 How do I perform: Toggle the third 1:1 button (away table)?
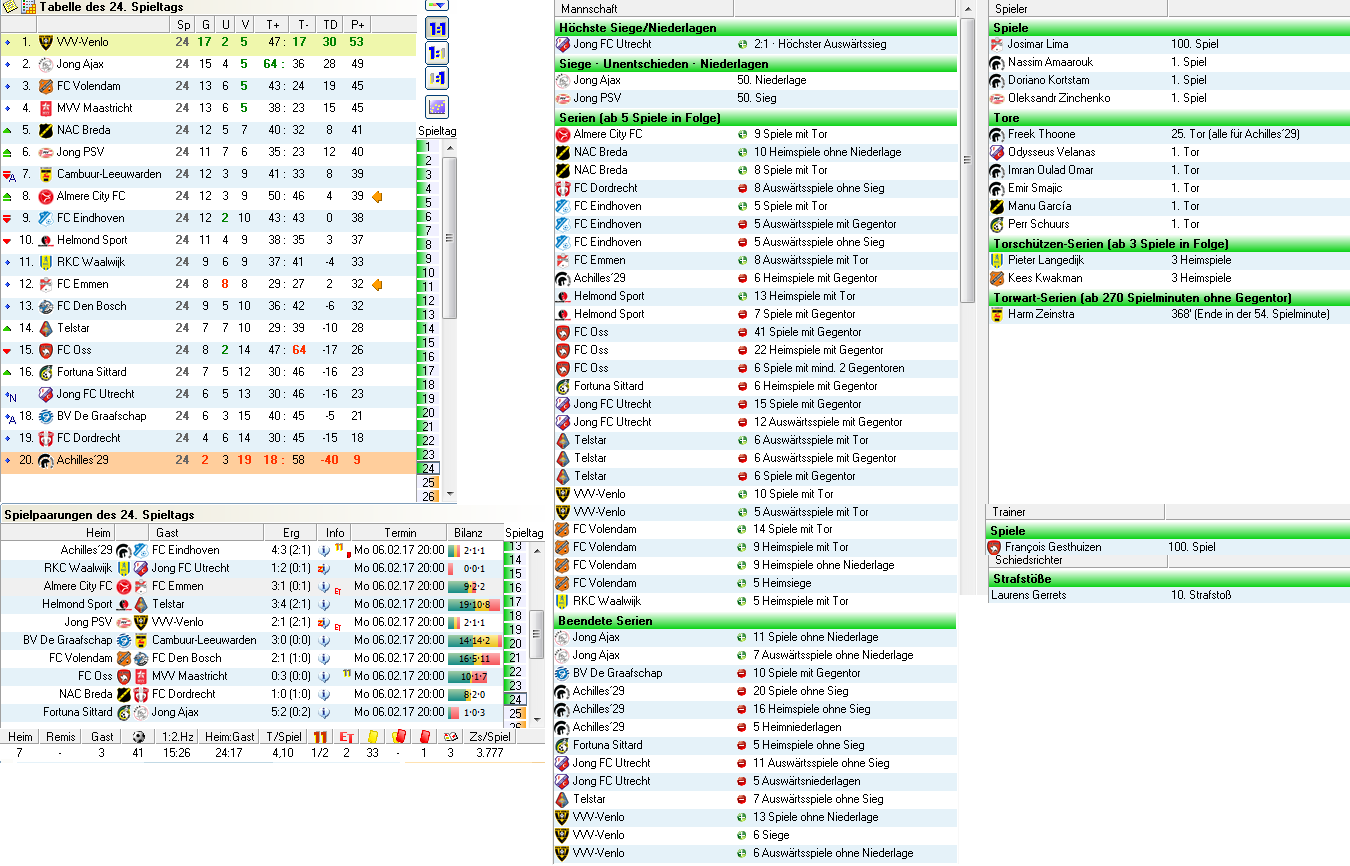(437, 79)
